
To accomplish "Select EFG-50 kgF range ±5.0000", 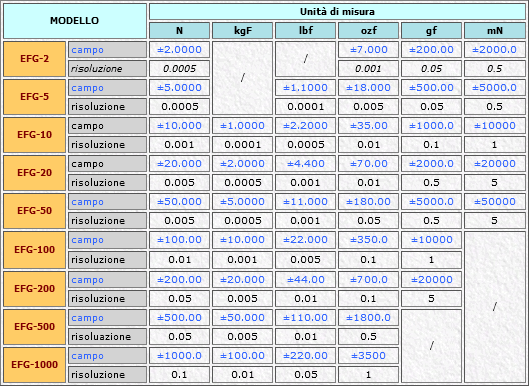I will coord(243,201).
